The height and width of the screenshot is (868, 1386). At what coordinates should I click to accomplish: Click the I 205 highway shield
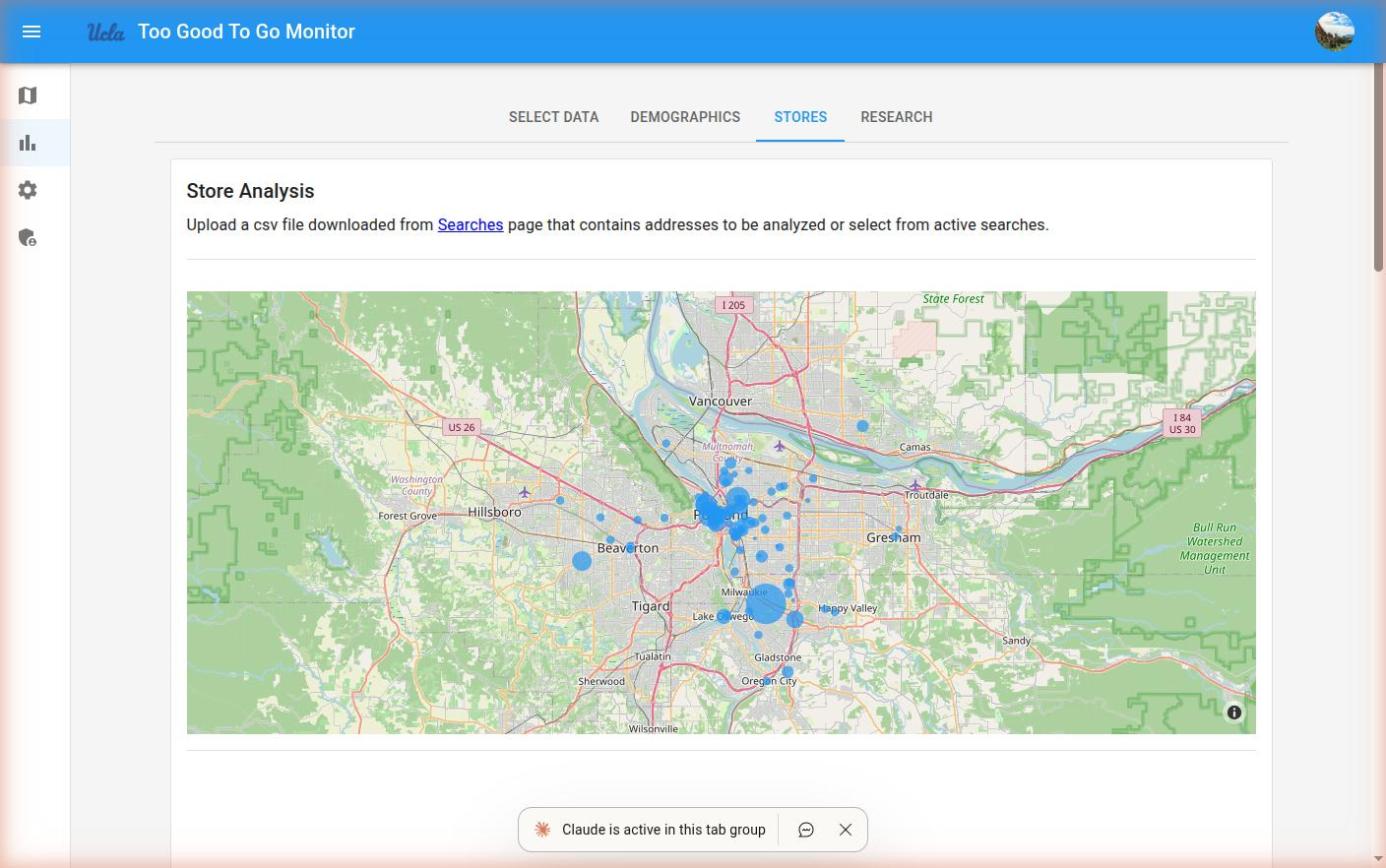click(x=734, y=305)
